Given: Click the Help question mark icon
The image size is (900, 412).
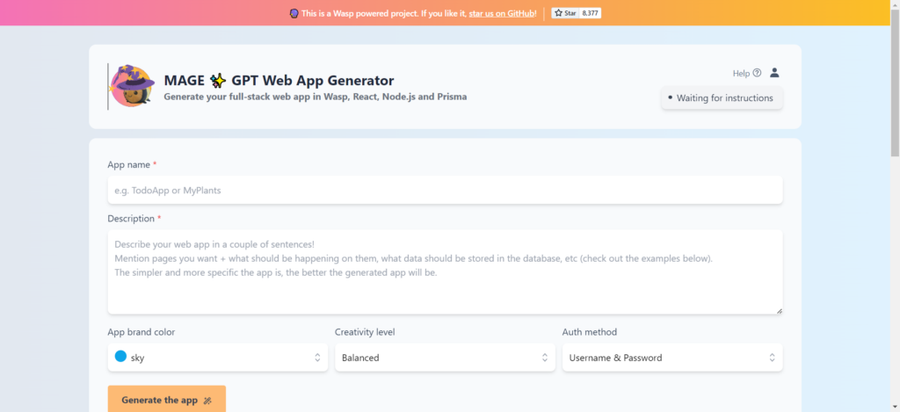Looking at the screenshot, I should coord(757,73).
